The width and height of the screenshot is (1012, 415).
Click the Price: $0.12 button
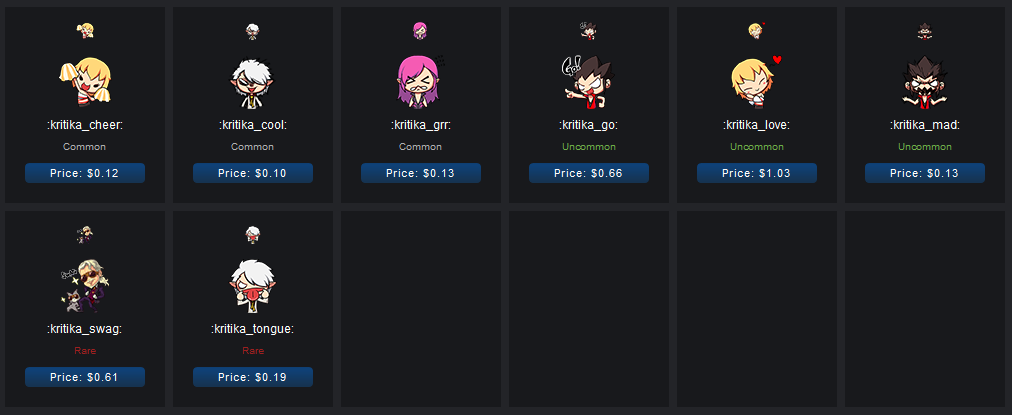[85, 173]
